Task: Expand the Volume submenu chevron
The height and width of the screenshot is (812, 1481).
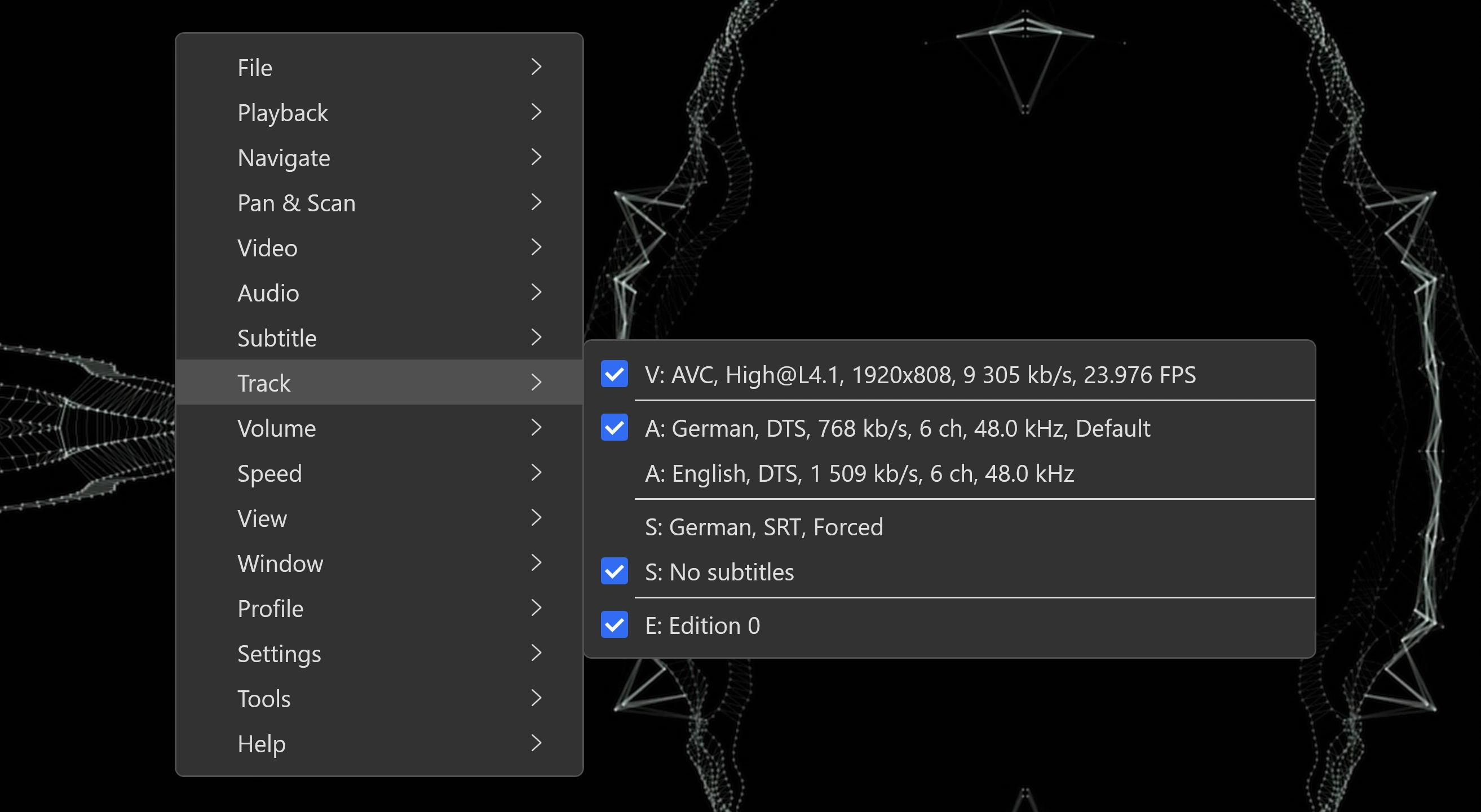Action: (x=536, y=428)
